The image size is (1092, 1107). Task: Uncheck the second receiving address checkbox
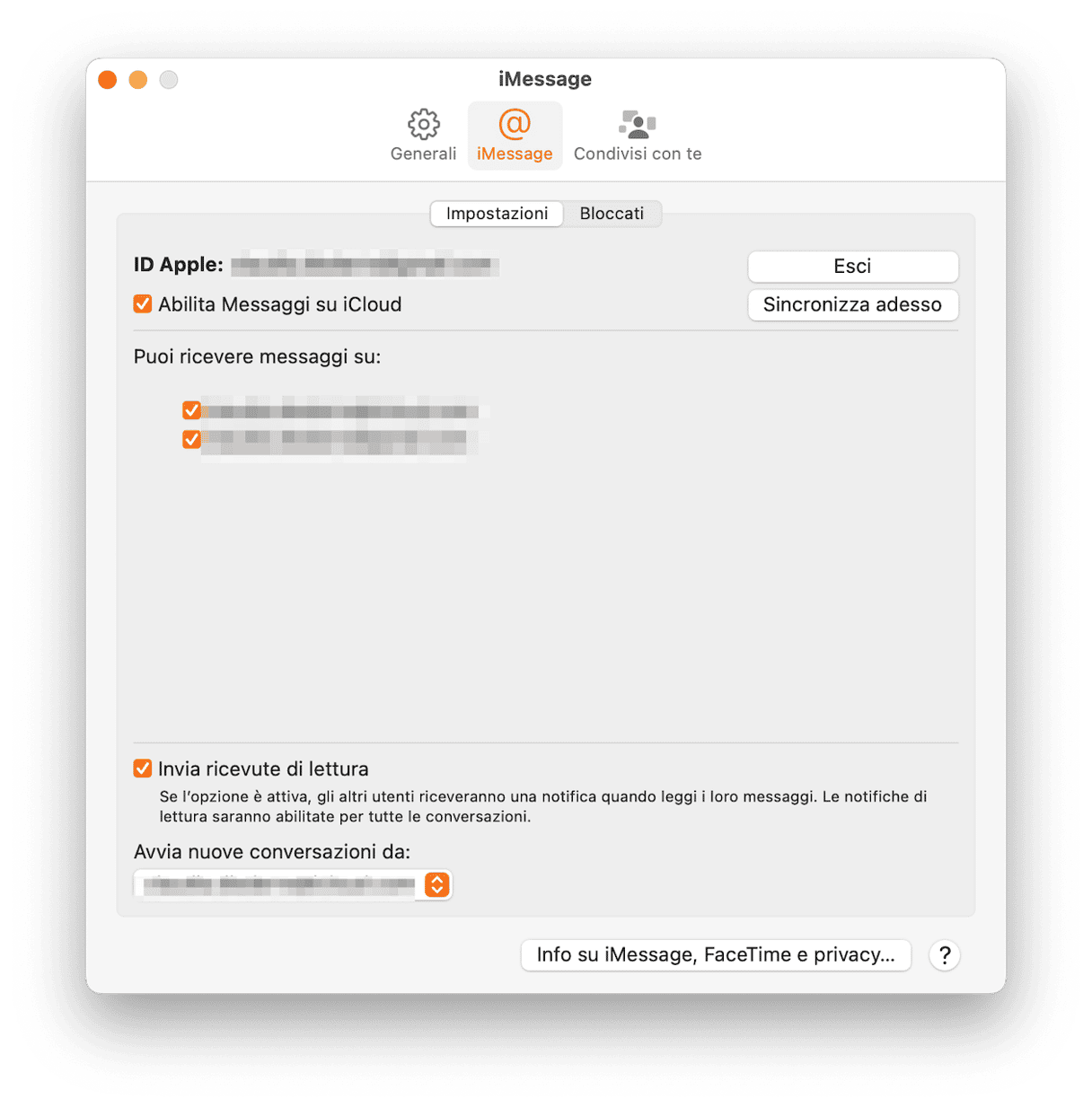(191, 439)
